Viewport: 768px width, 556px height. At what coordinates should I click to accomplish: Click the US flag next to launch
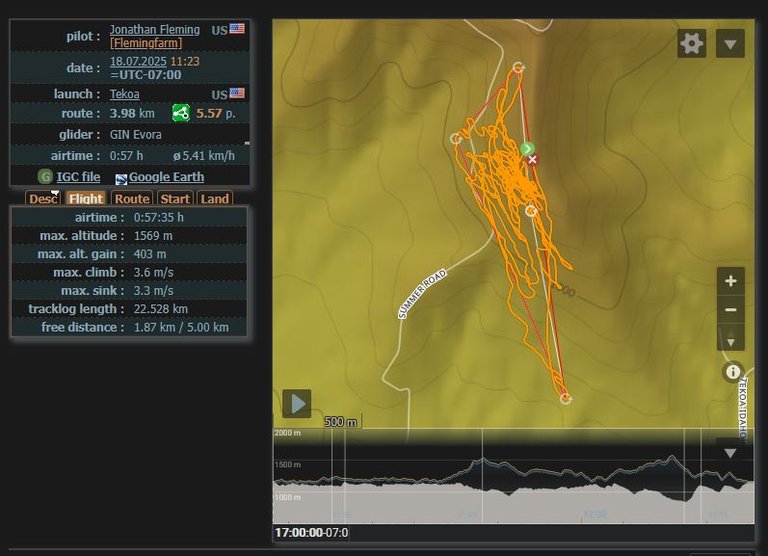(x=237, y=93)
